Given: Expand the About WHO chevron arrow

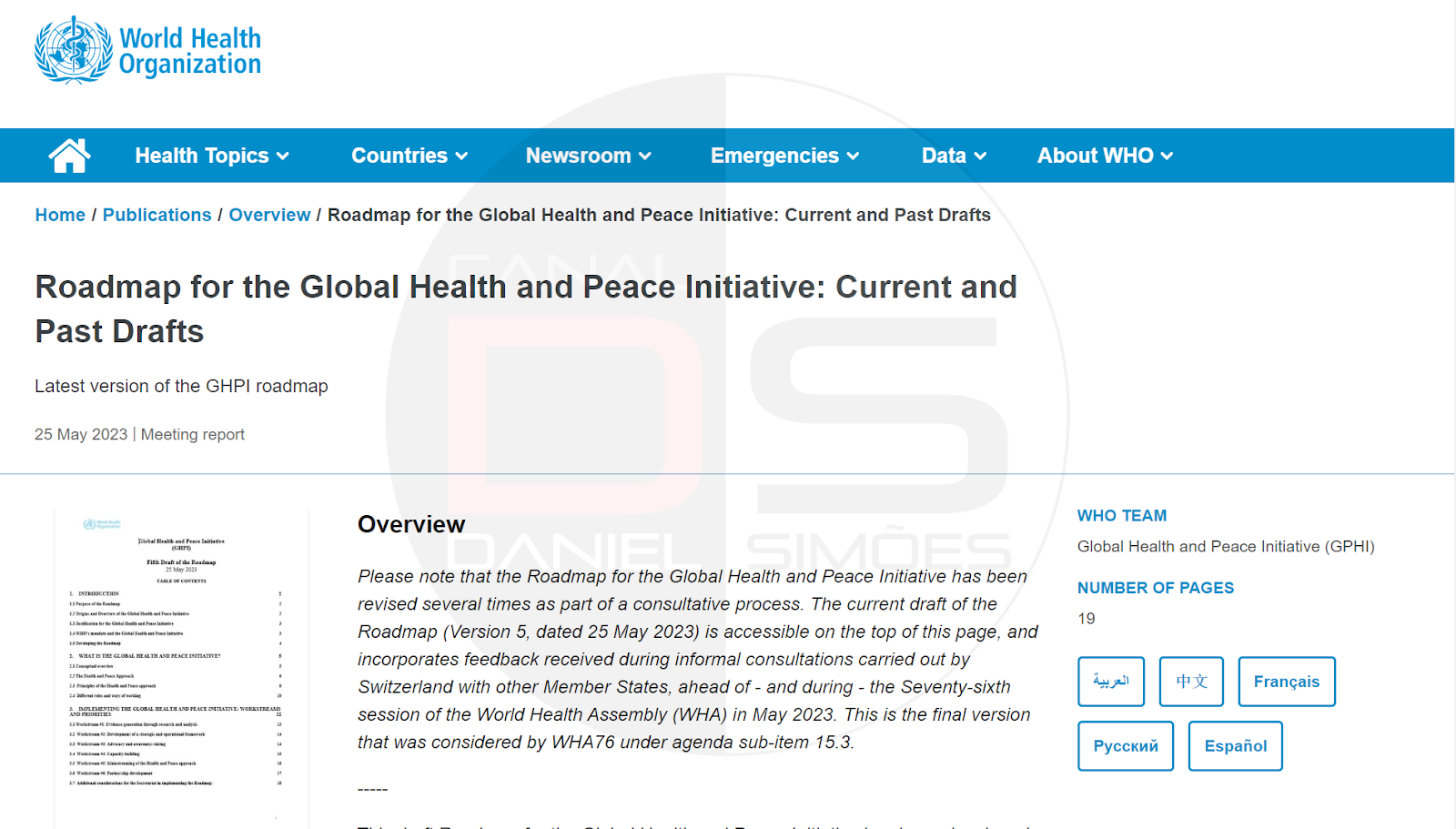Looking at the screenshot, I should click(x=1168, y=157).
